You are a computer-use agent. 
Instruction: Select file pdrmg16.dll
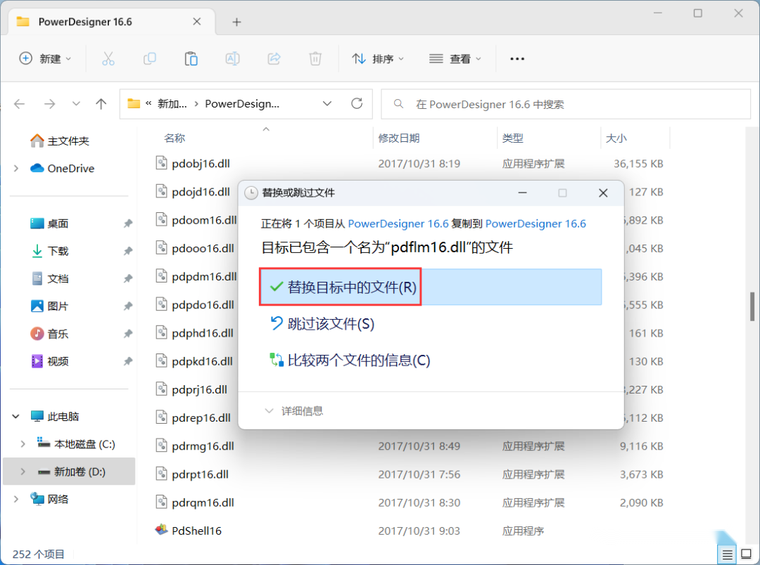click(x=203, y=446)
